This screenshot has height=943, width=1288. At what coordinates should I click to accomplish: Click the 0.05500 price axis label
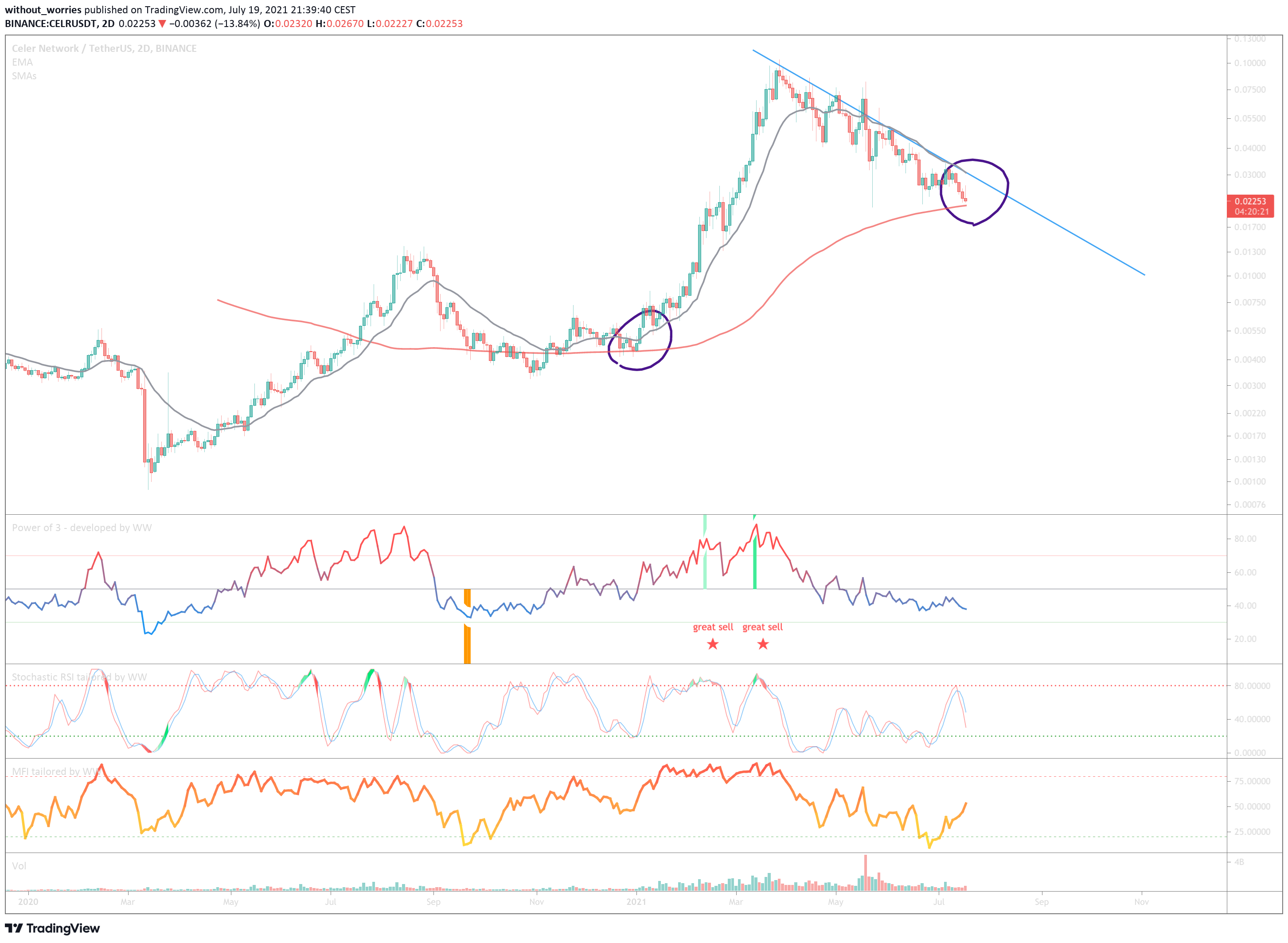1250,118
